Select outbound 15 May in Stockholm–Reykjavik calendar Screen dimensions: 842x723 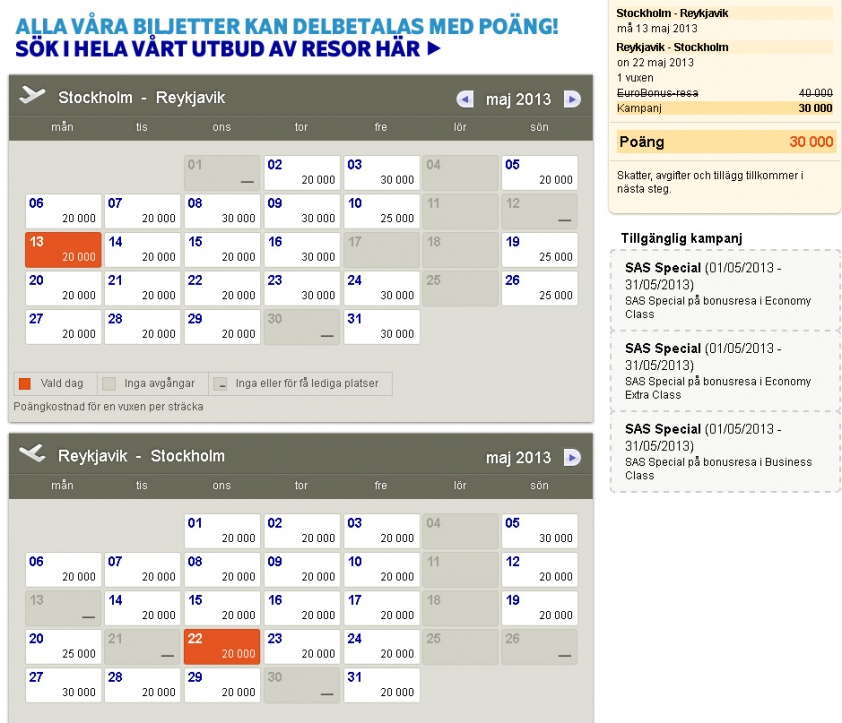(x=222, y=250)
